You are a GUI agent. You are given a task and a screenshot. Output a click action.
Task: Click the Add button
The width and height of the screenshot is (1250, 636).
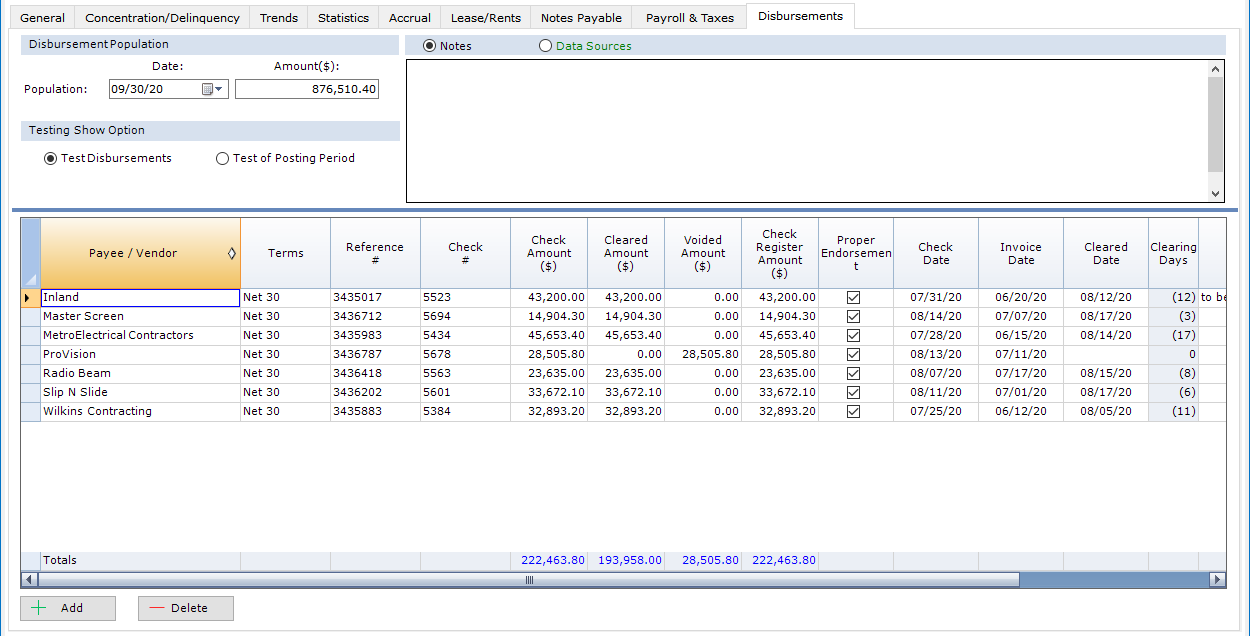point(68,608)
